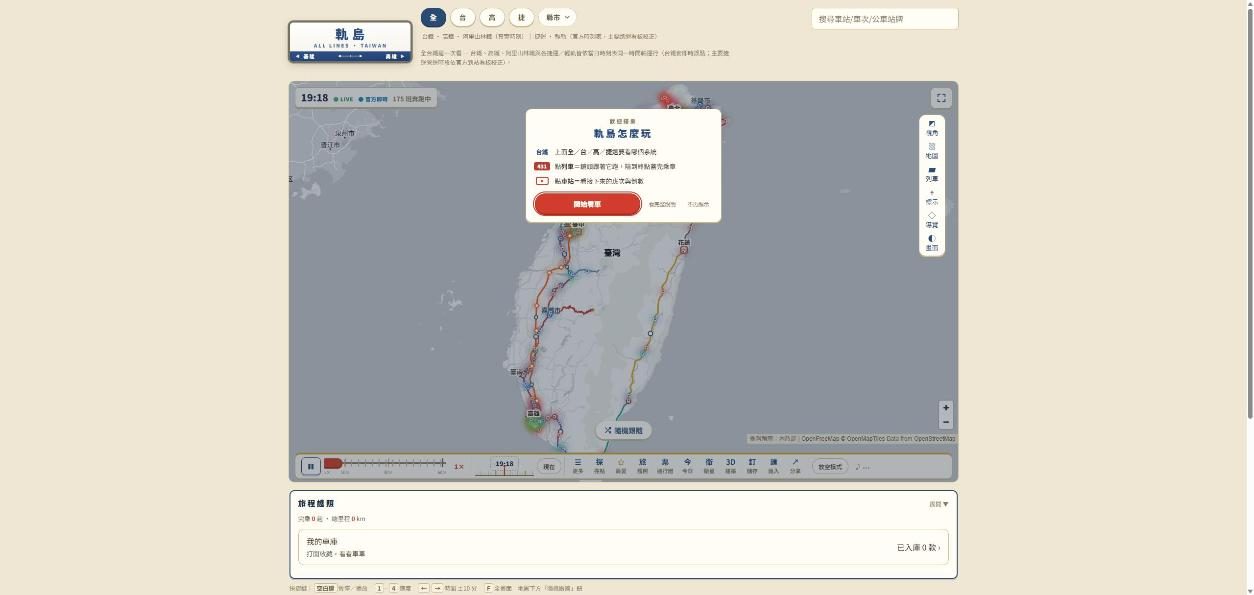This screenshot has width=1254, height=595.
Task: Open the 縣市 county dropdown
Action: [557, 17]
